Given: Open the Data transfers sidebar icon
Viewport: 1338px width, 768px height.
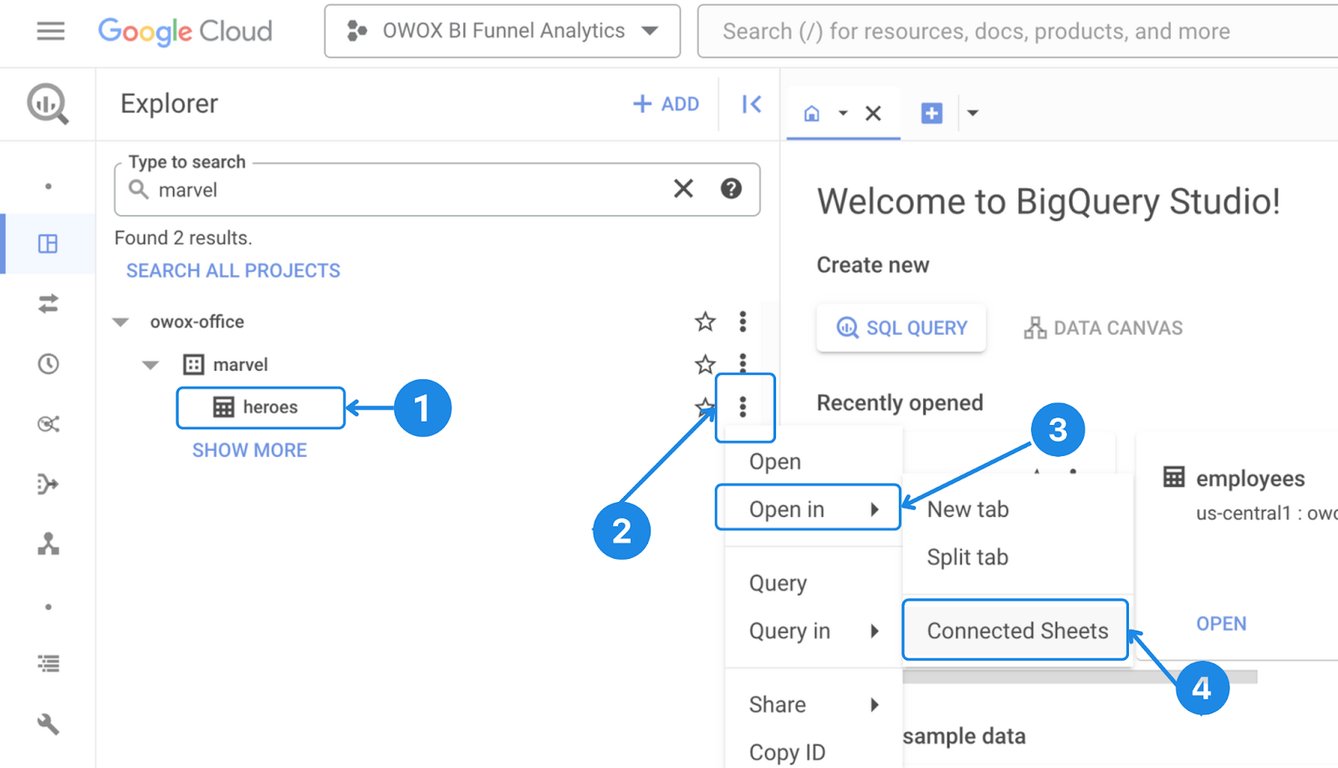Looking at the screenshot, I should coord(48,304).
